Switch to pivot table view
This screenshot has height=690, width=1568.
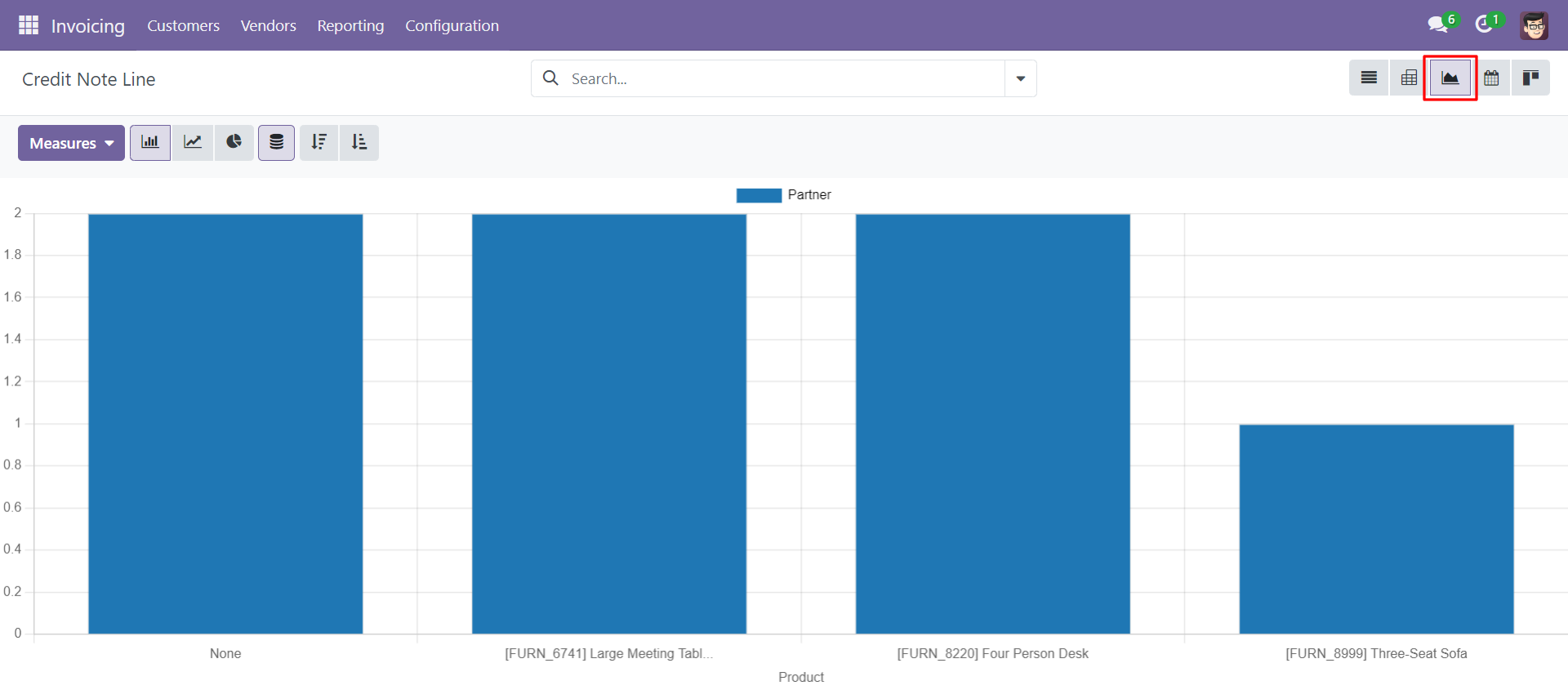1409,78
